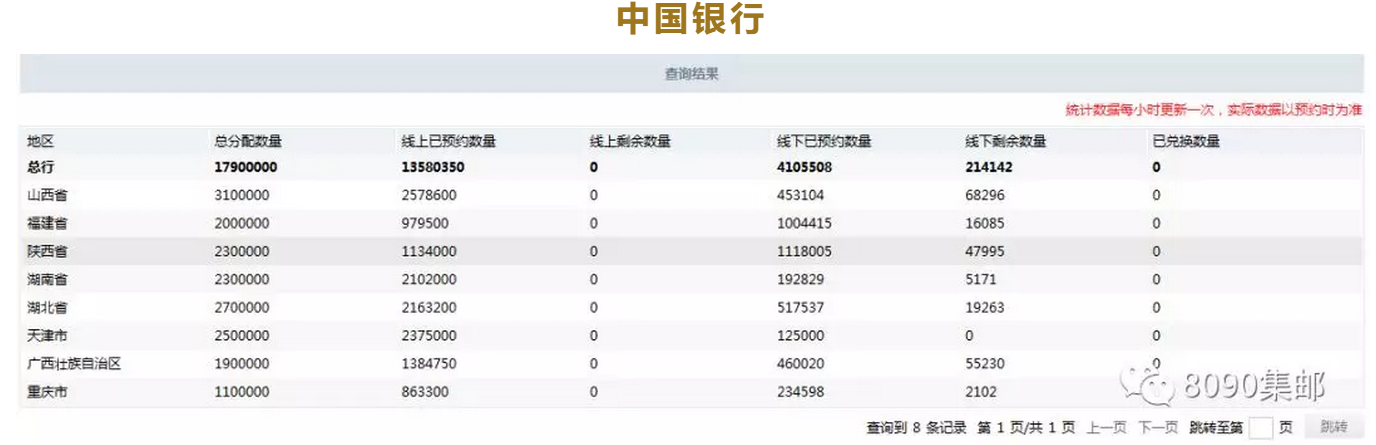Click 山西省 offline reserved 453104
This screenshot has height=445, width=1376.
click(800, 195)
